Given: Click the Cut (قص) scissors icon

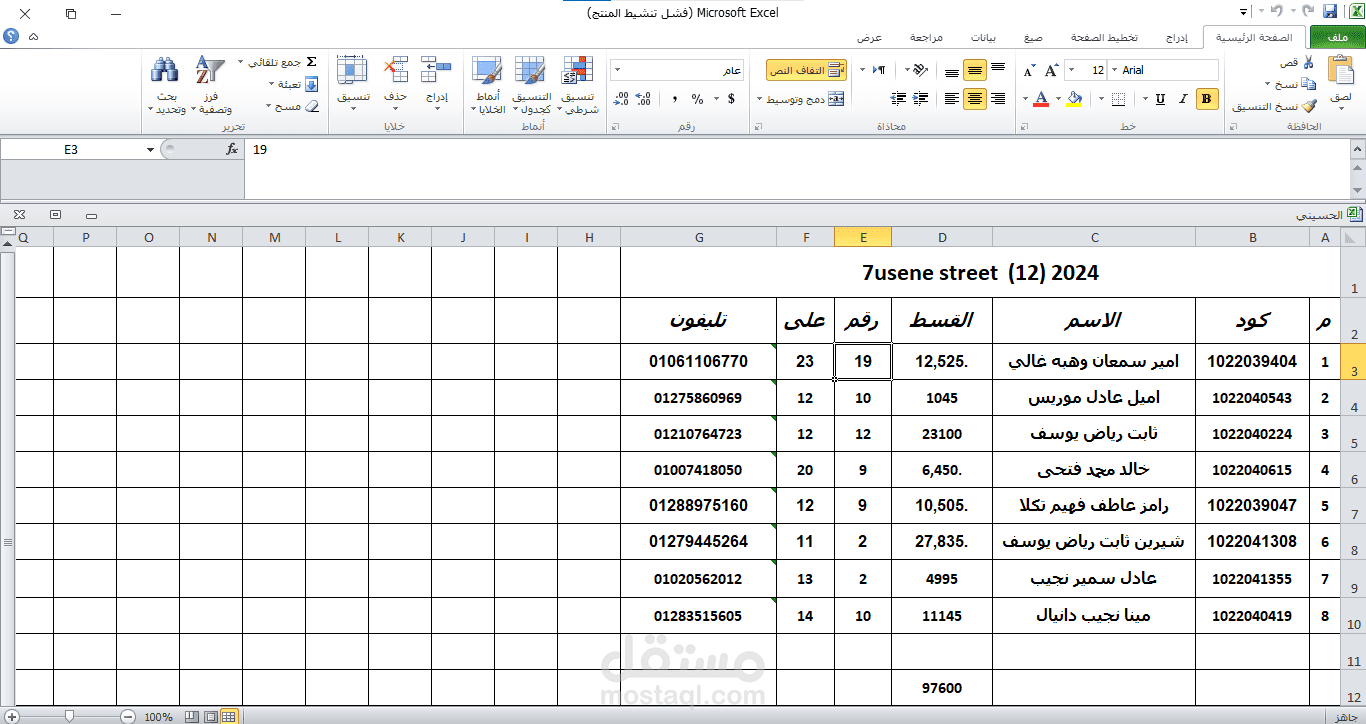Looking at the screenshot, I should click(1307, 62).
